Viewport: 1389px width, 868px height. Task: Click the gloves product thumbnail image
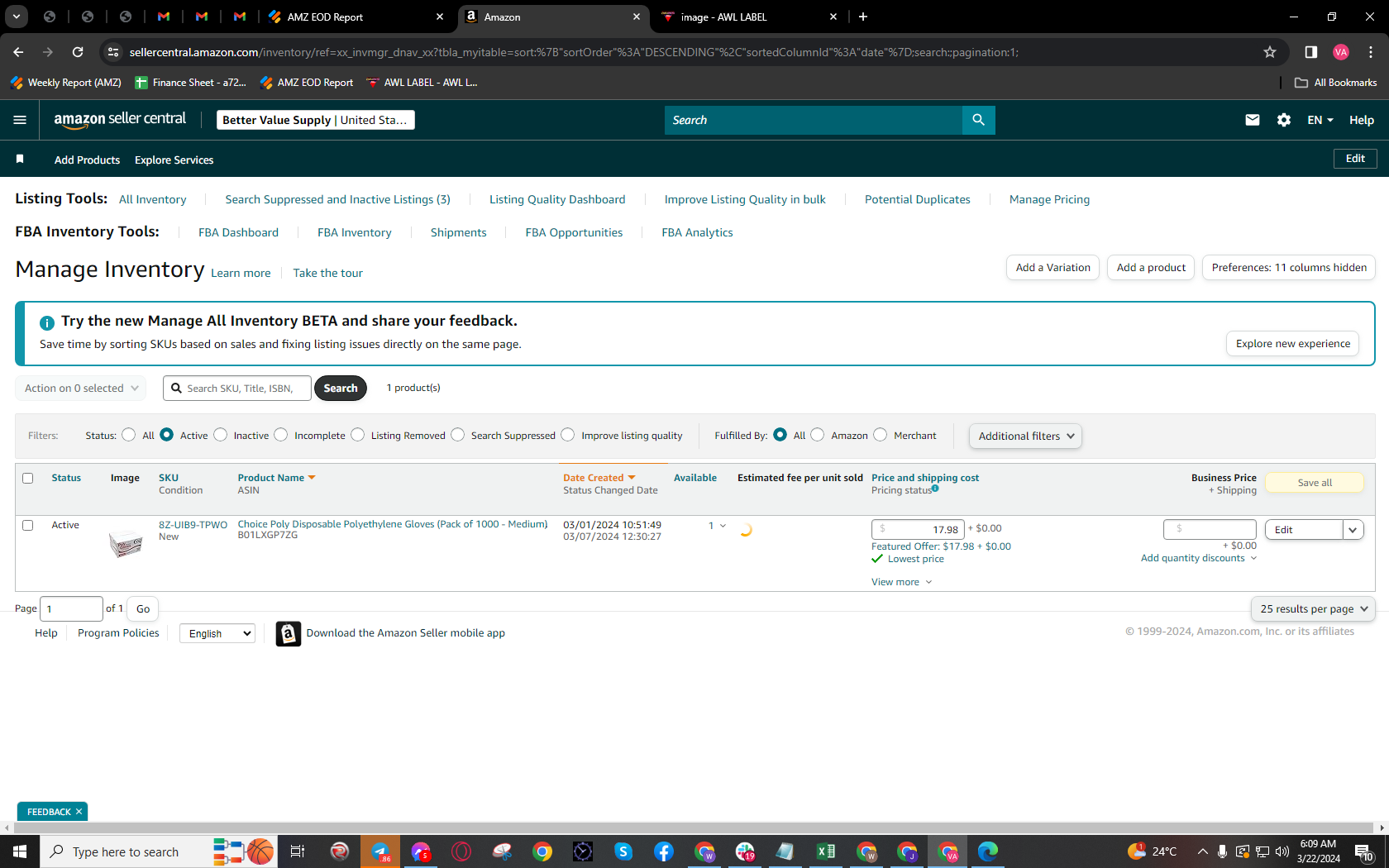(x=126, y=544)
